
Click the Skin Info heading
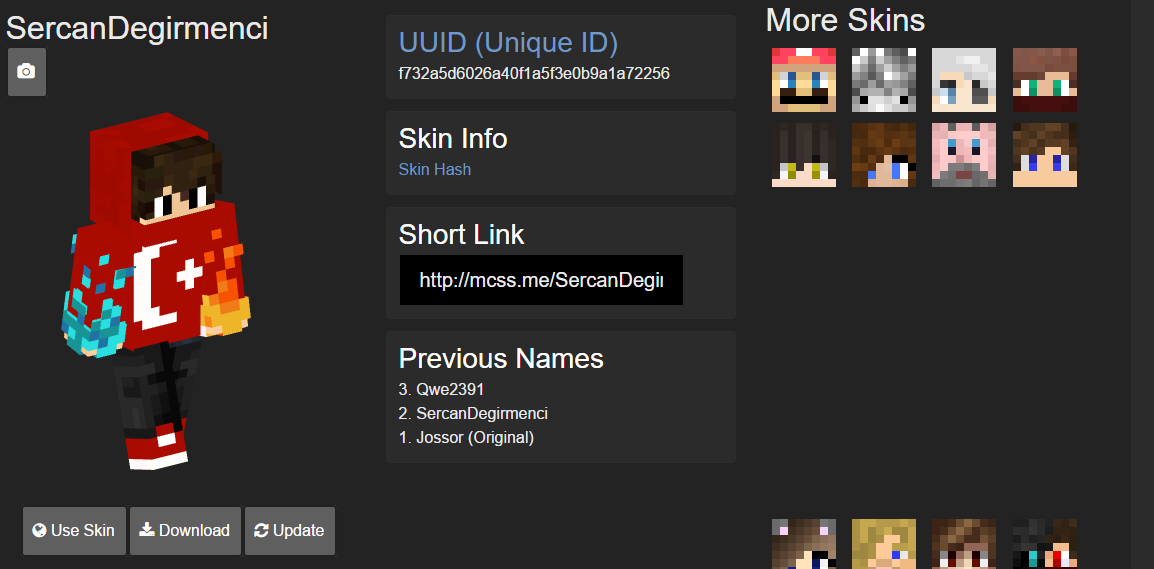pyautogui.click(x=453, y=138)
